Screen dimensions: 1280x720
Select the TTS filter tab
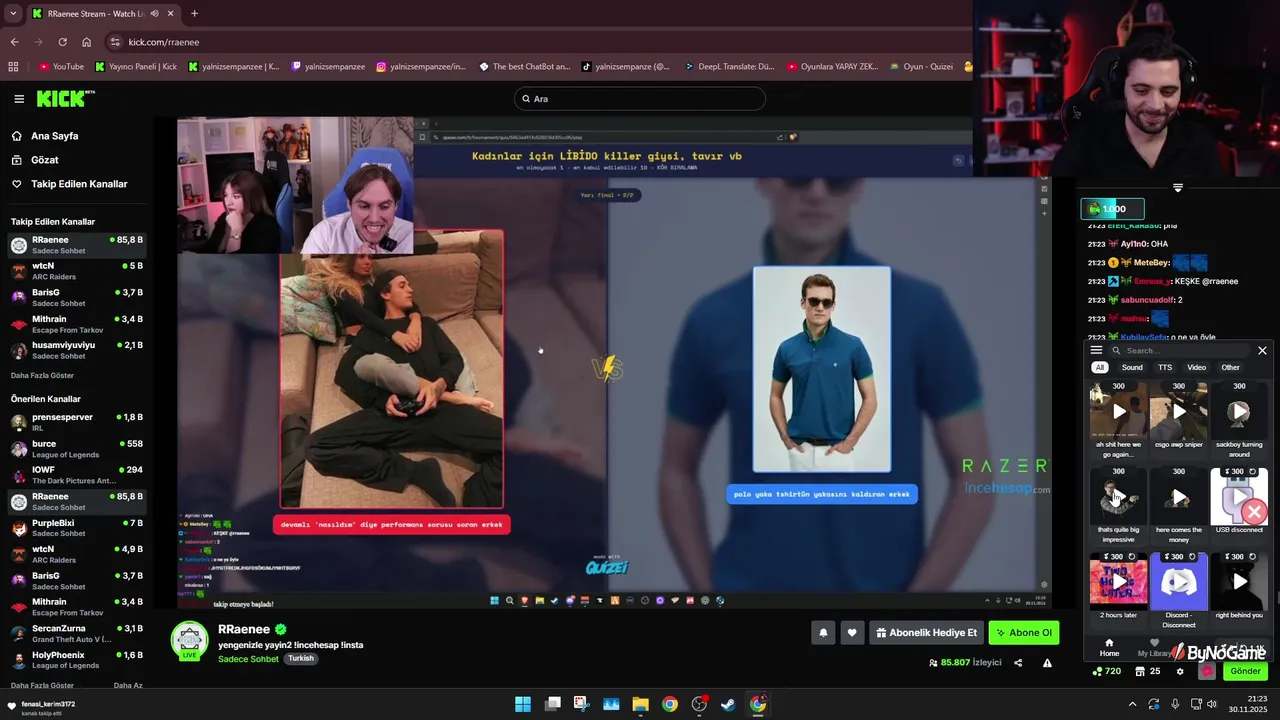(x=1165, y=368)
